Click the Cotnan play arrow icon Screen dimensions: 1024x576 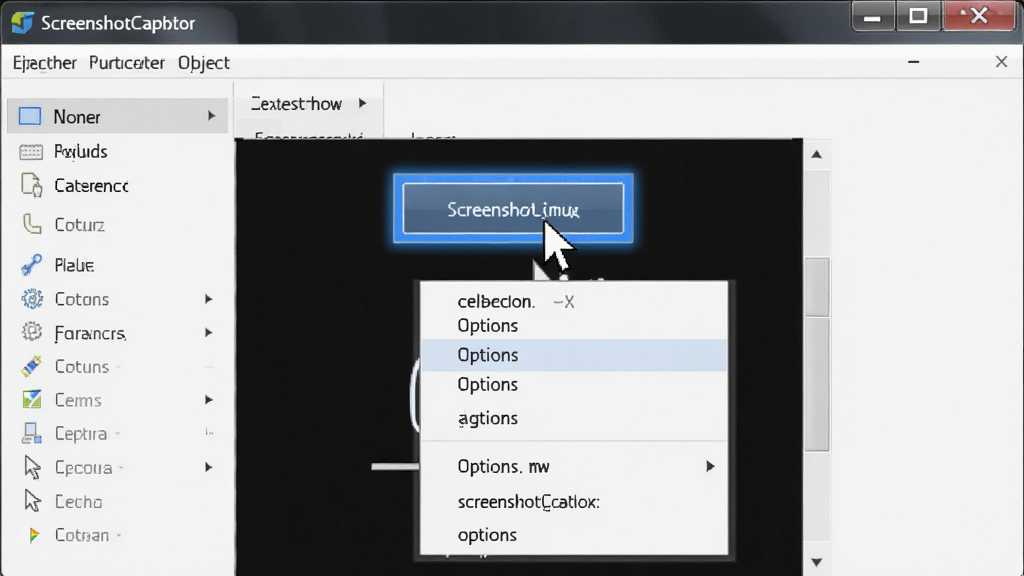click(33, 536)
